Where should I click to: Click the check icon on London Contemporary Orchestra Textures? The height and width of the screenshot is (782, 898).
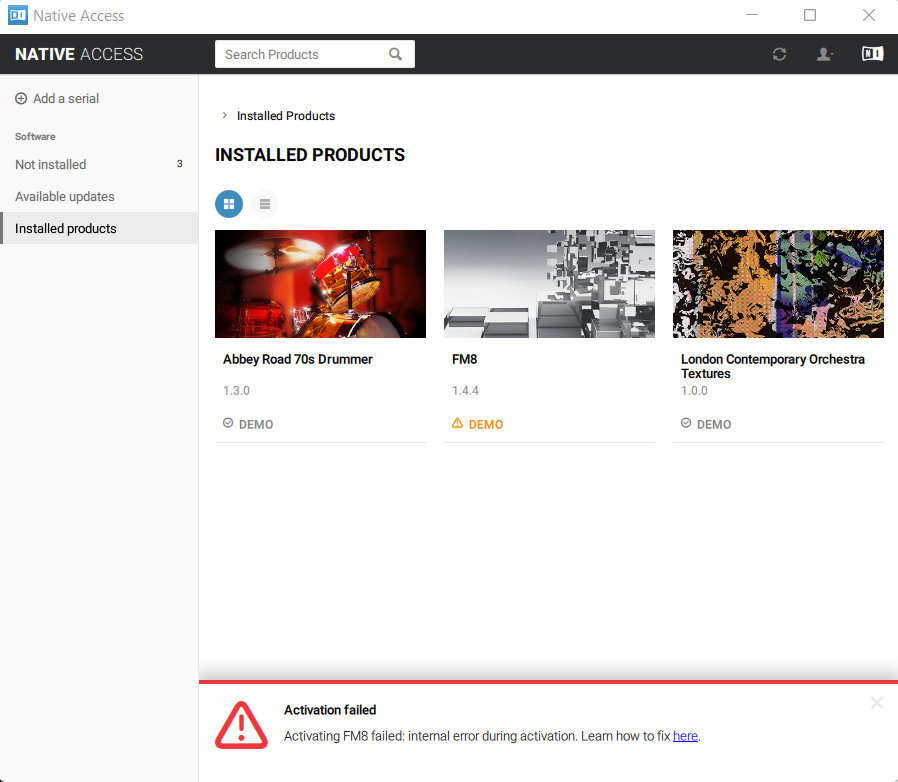pos(686,423)
